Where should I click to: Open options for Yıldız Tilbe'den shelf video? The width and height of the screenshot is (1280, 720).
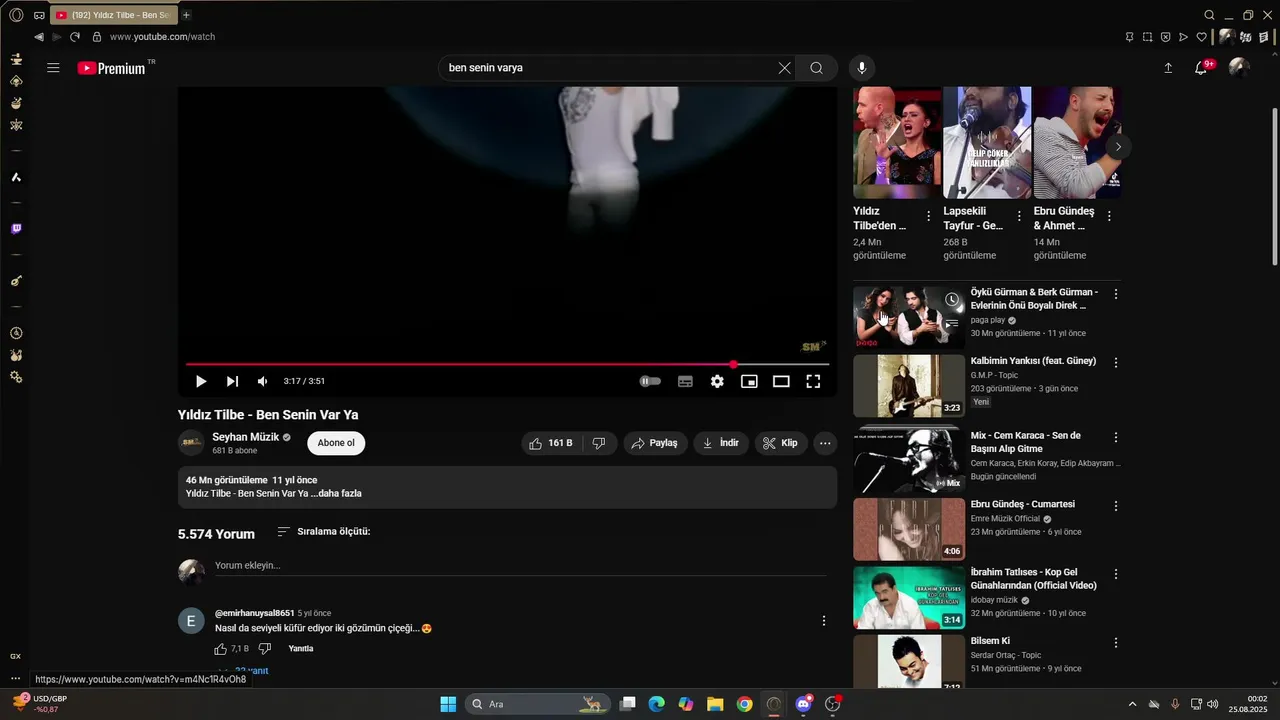[x=928, y=216]
